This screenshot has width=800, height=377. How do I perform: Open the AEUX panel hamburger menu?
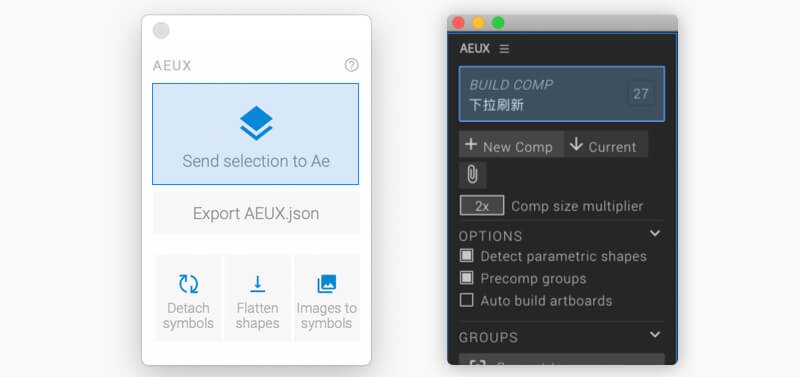(504, 49)
